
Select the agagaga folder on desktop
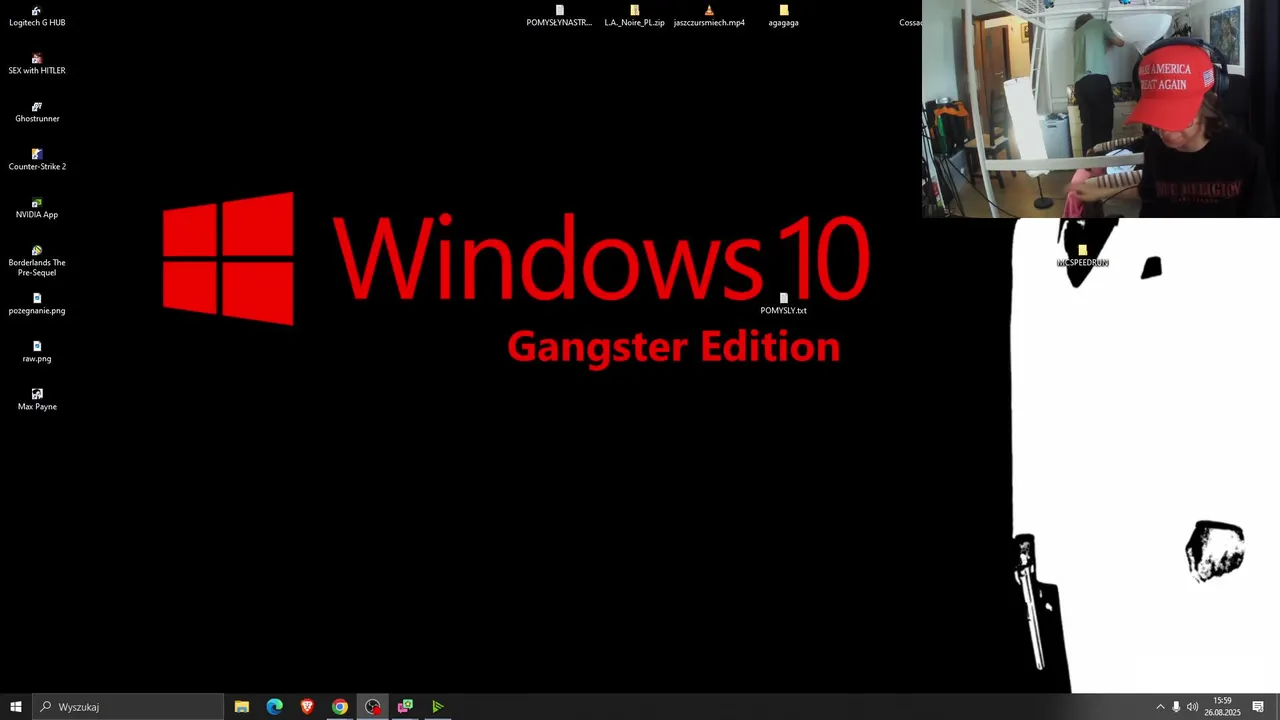pyautogui.click(x=783, y=17)
